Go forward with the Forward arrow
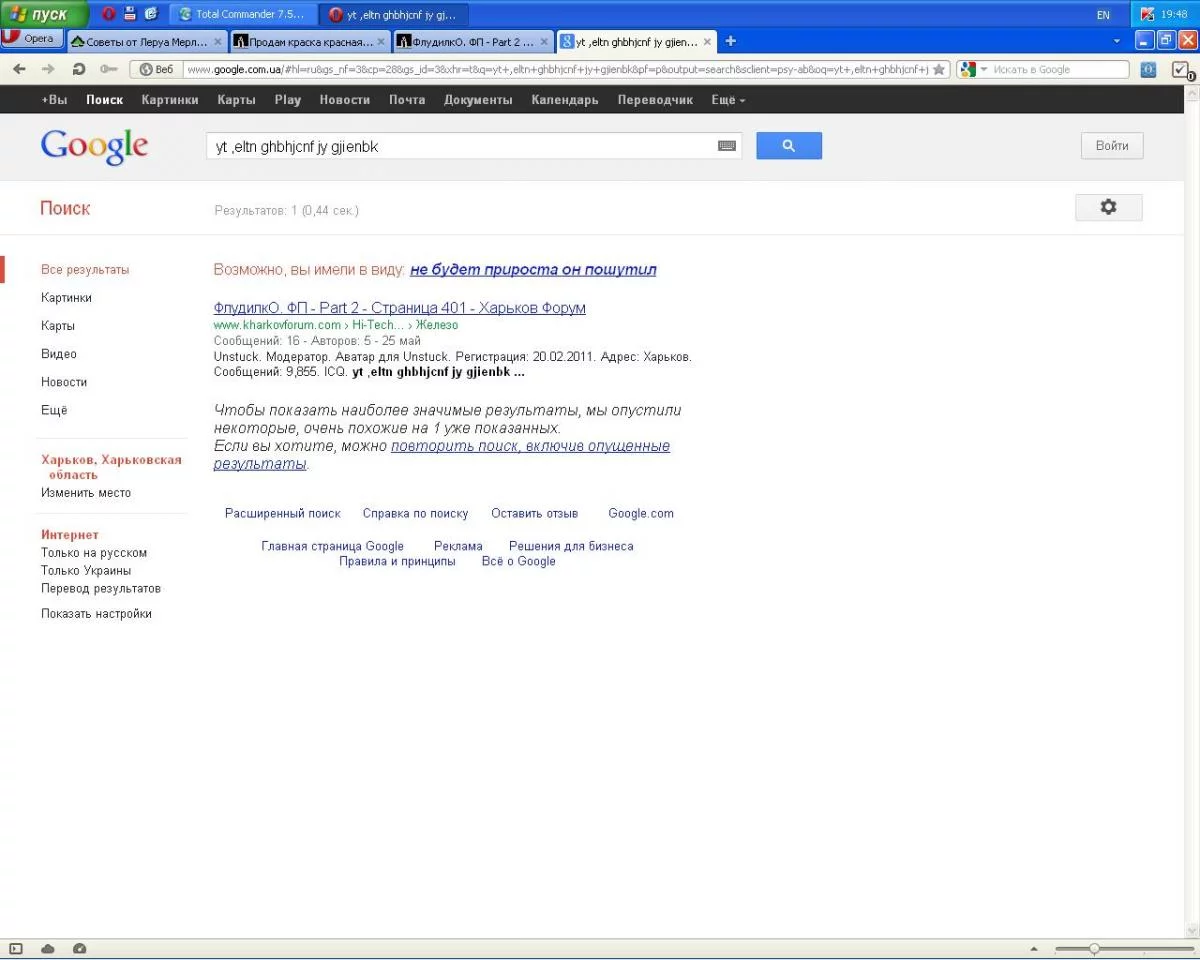The height and width of the screenshot is (960, 1200). 48,69
